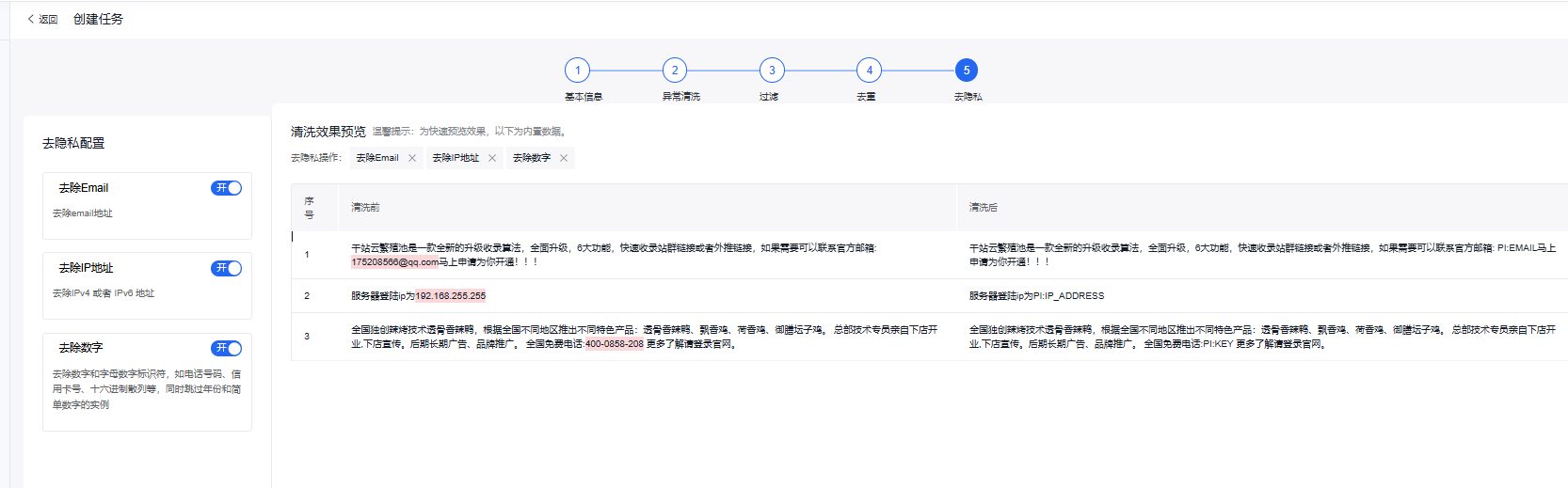Select step 4 去重 circle
Viewport: 1568px width, 488px height.
869,71
